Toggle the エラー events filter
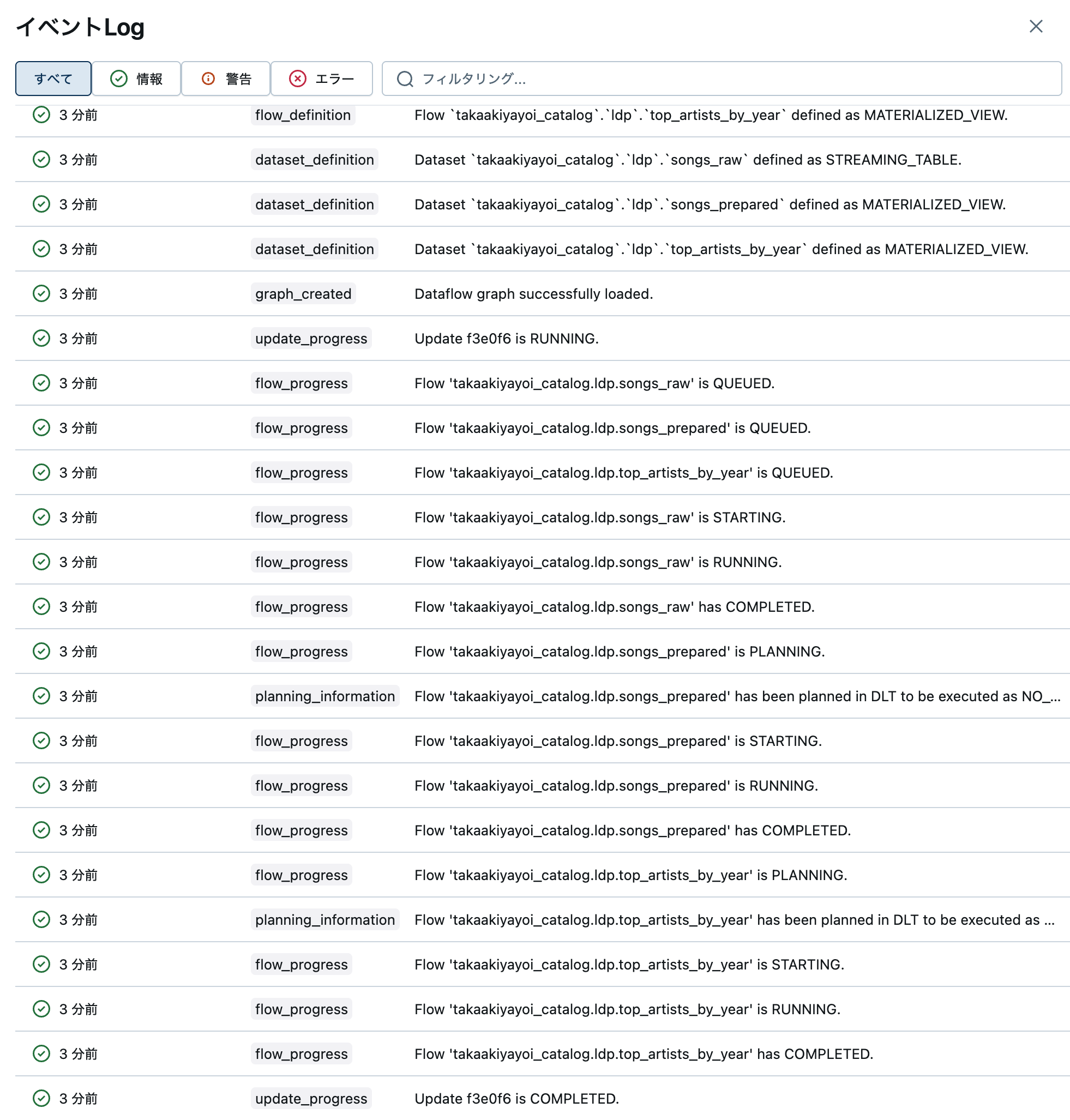Viewport: 1070px width, 1120px height. 322,79
